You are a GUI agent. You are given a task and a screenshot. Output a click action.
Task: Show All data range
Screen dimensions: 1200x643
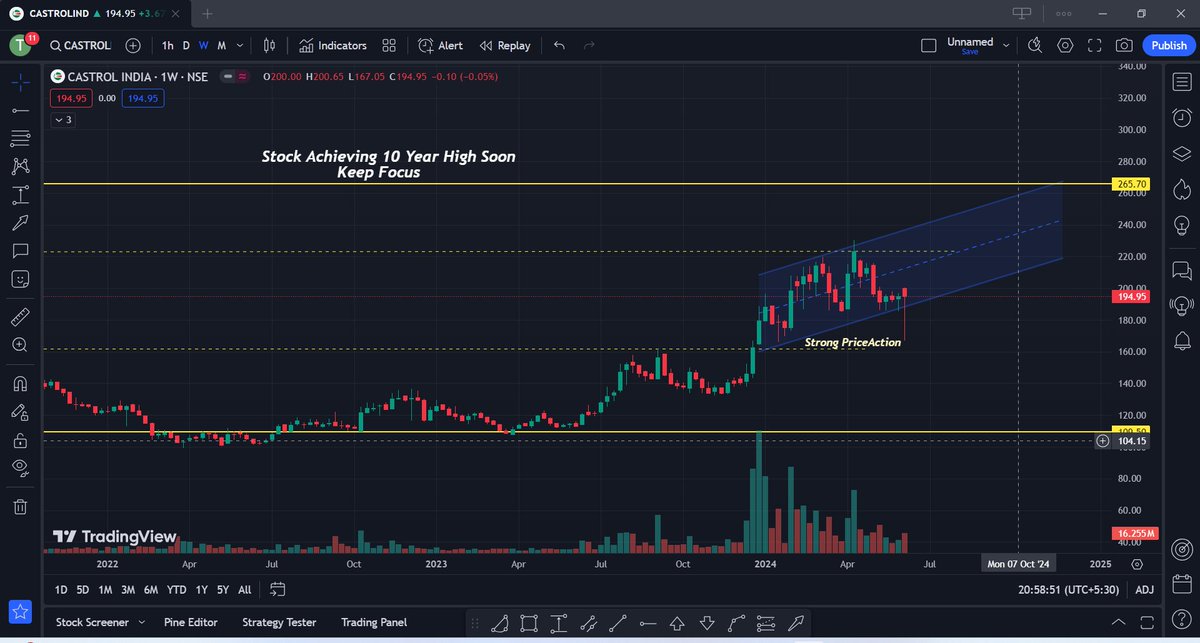point(244,590)
